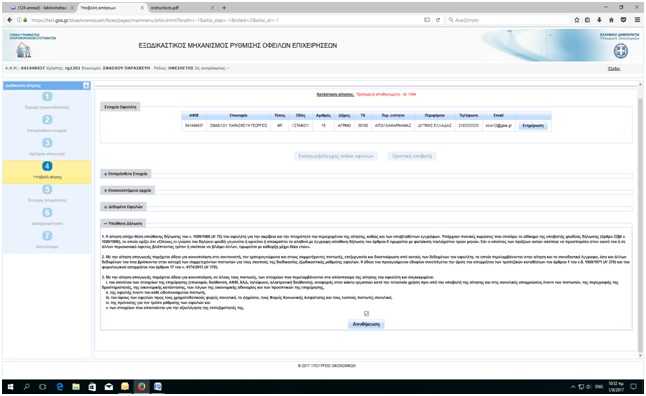This screenshot has height=396, width=646.
Task: Click the email cell in debtor table
Action: pos(499,125)
